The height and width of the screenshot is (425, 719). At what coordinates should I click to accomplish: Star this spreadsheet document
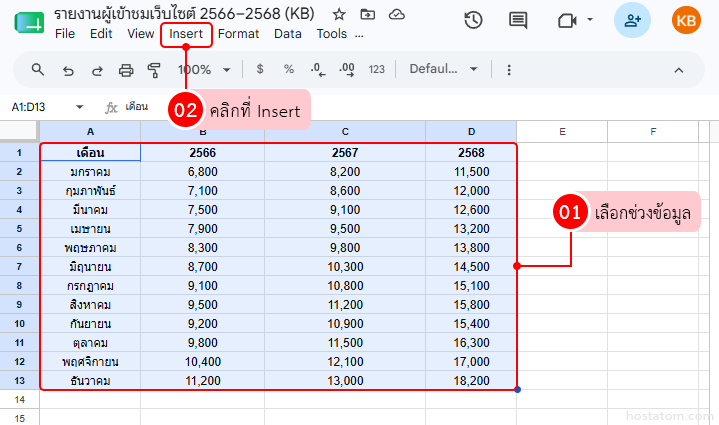[339, 15]
